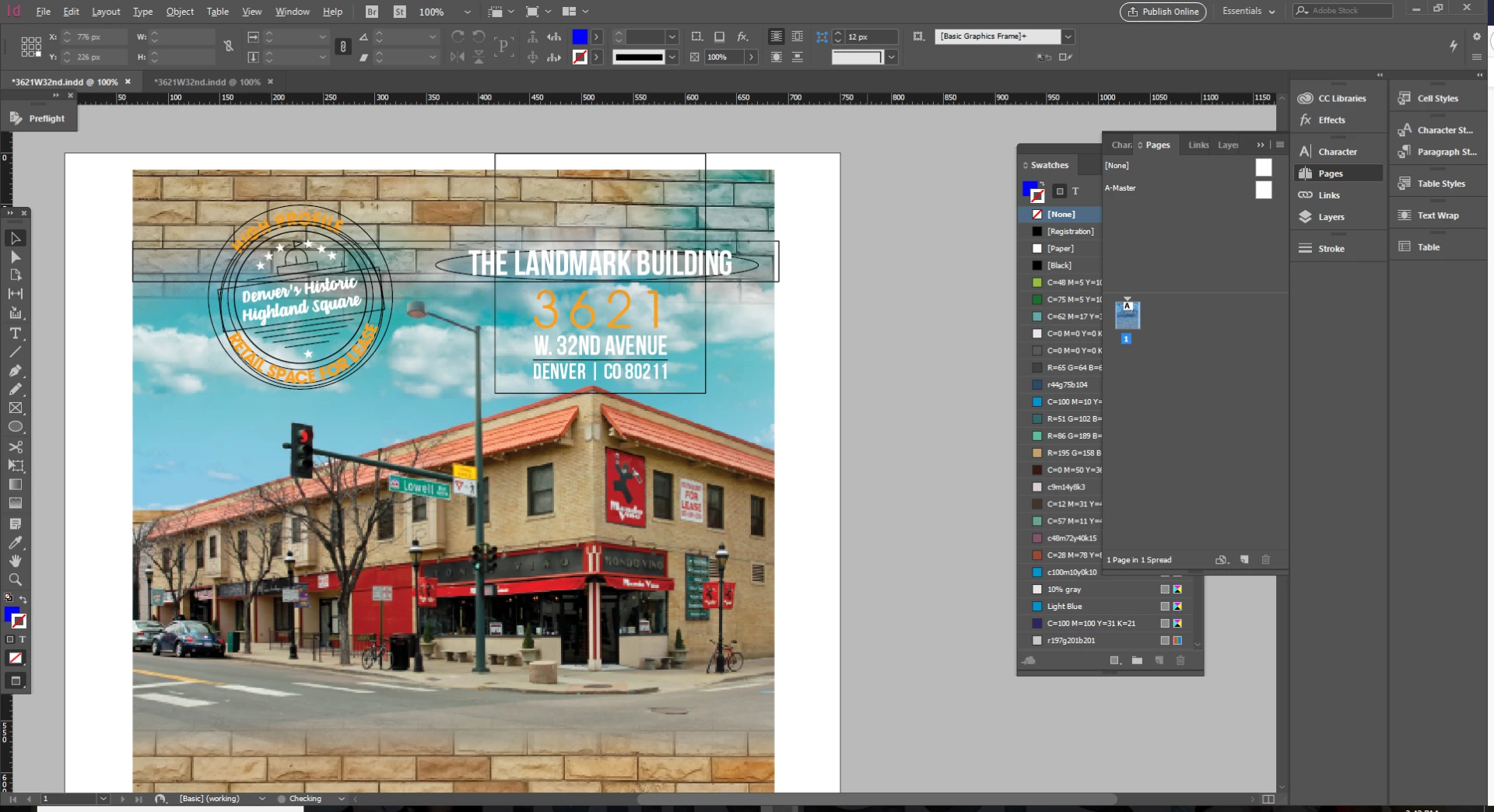Choose the Zoom tool
The width and height of the screenshot is (1494, 812).
coord(16,579)
